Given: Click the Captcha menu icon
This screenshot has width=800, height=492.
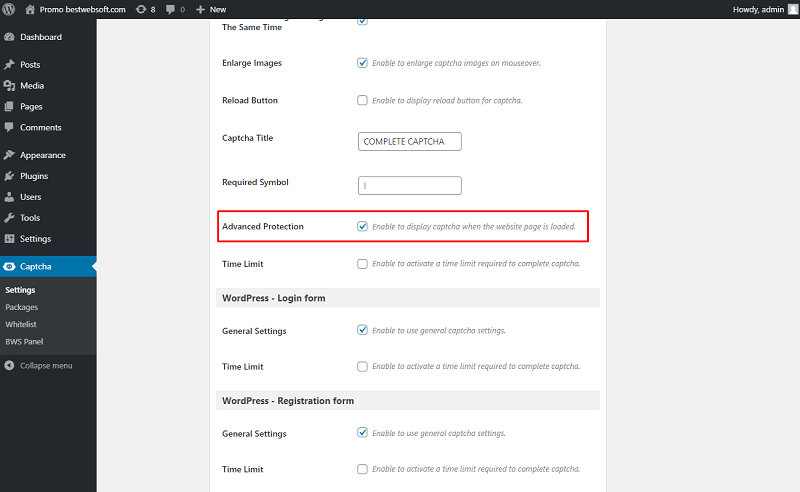Looking at the screenshot, I should (9, 266).
